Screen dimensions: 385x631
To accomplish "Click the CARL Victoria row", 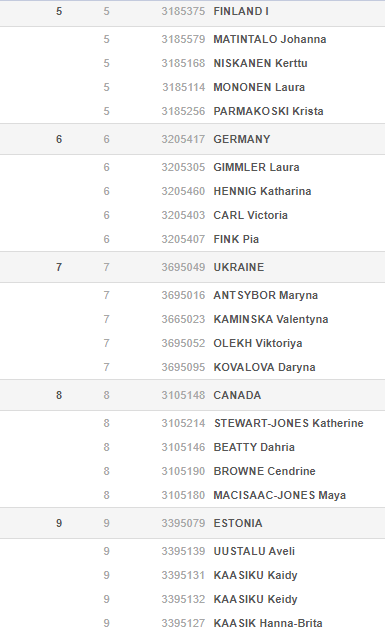I will [192, 215].
